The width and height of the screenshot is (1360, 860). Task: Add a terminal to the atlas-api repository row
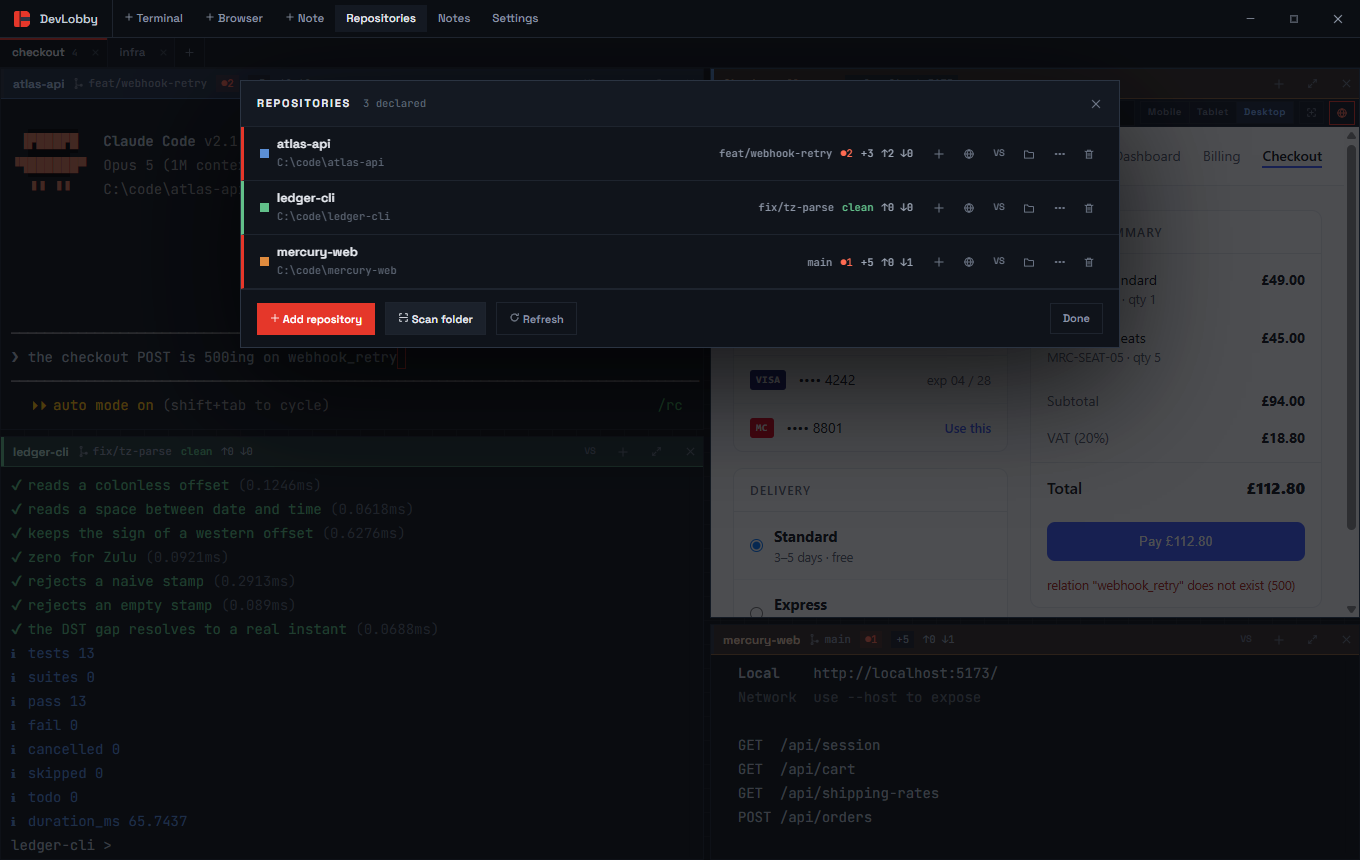click(939, 154)
